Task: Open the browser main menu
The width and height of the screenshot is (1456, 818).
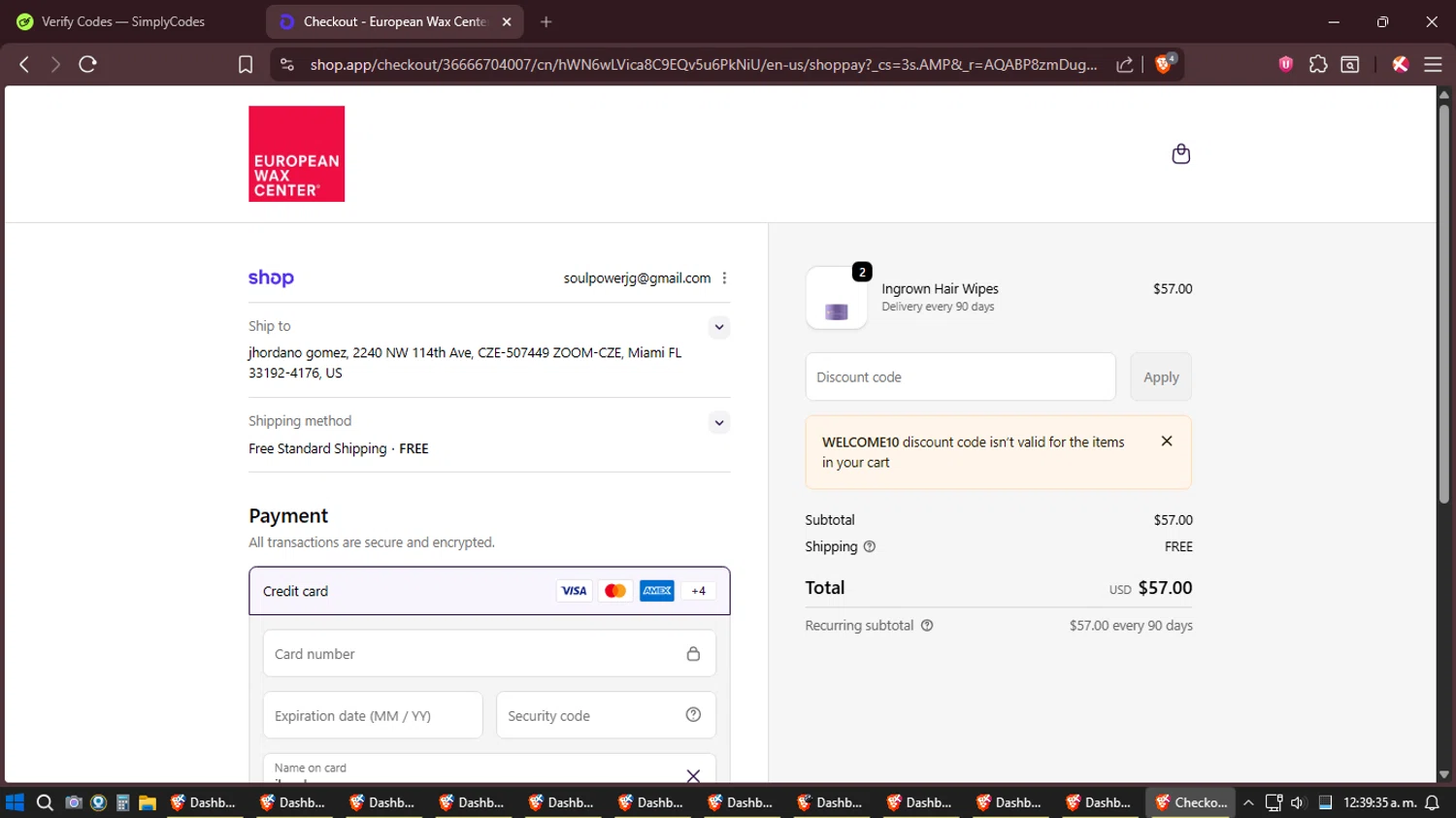Action: coord(1433,64)
